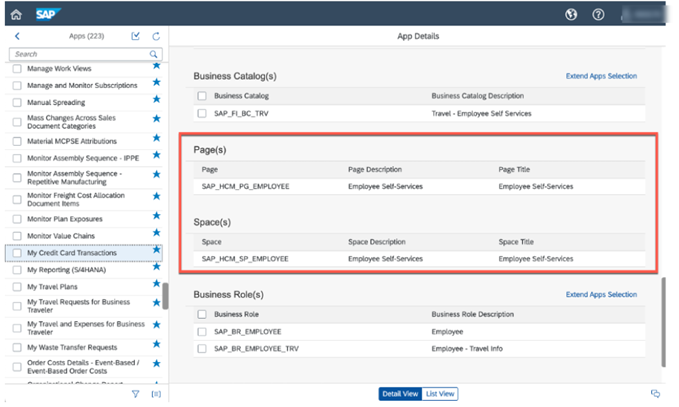Screen dimensions: 679x407
Task: Click the globe icon in header
Action: (x=572, y=15)
